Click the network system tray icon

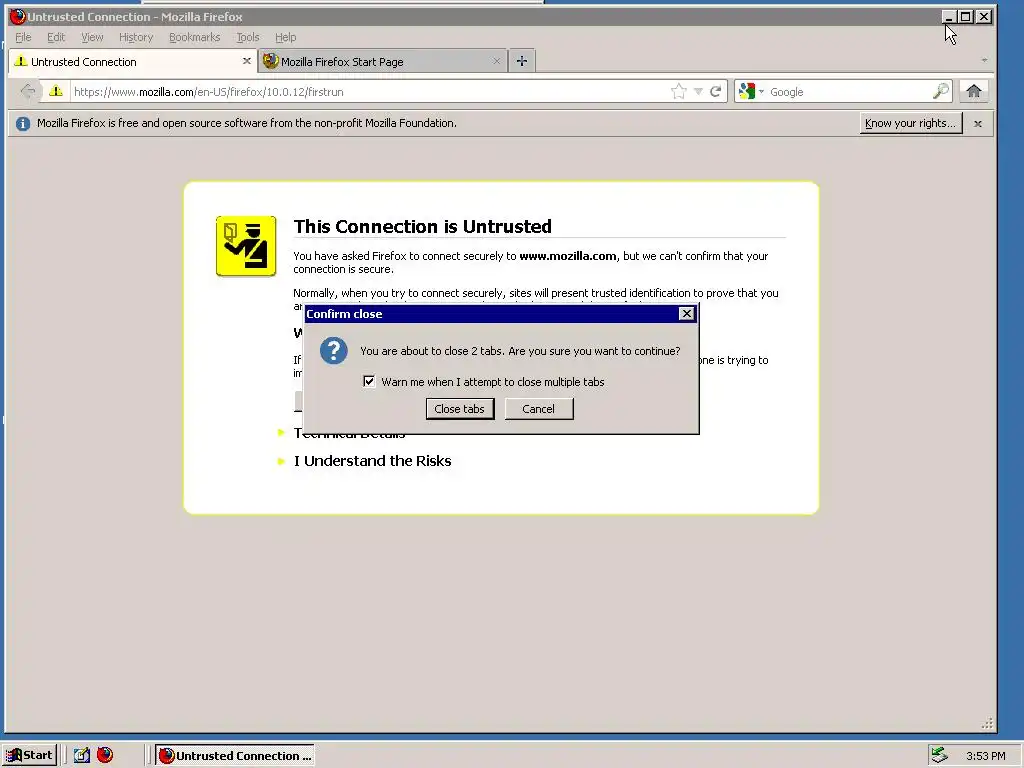coord(939,755)
